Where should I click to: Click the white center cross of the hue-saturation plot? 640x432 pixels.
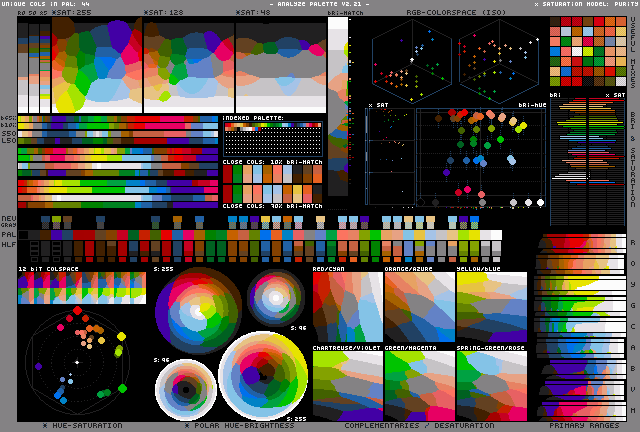(x=77, y=362)
